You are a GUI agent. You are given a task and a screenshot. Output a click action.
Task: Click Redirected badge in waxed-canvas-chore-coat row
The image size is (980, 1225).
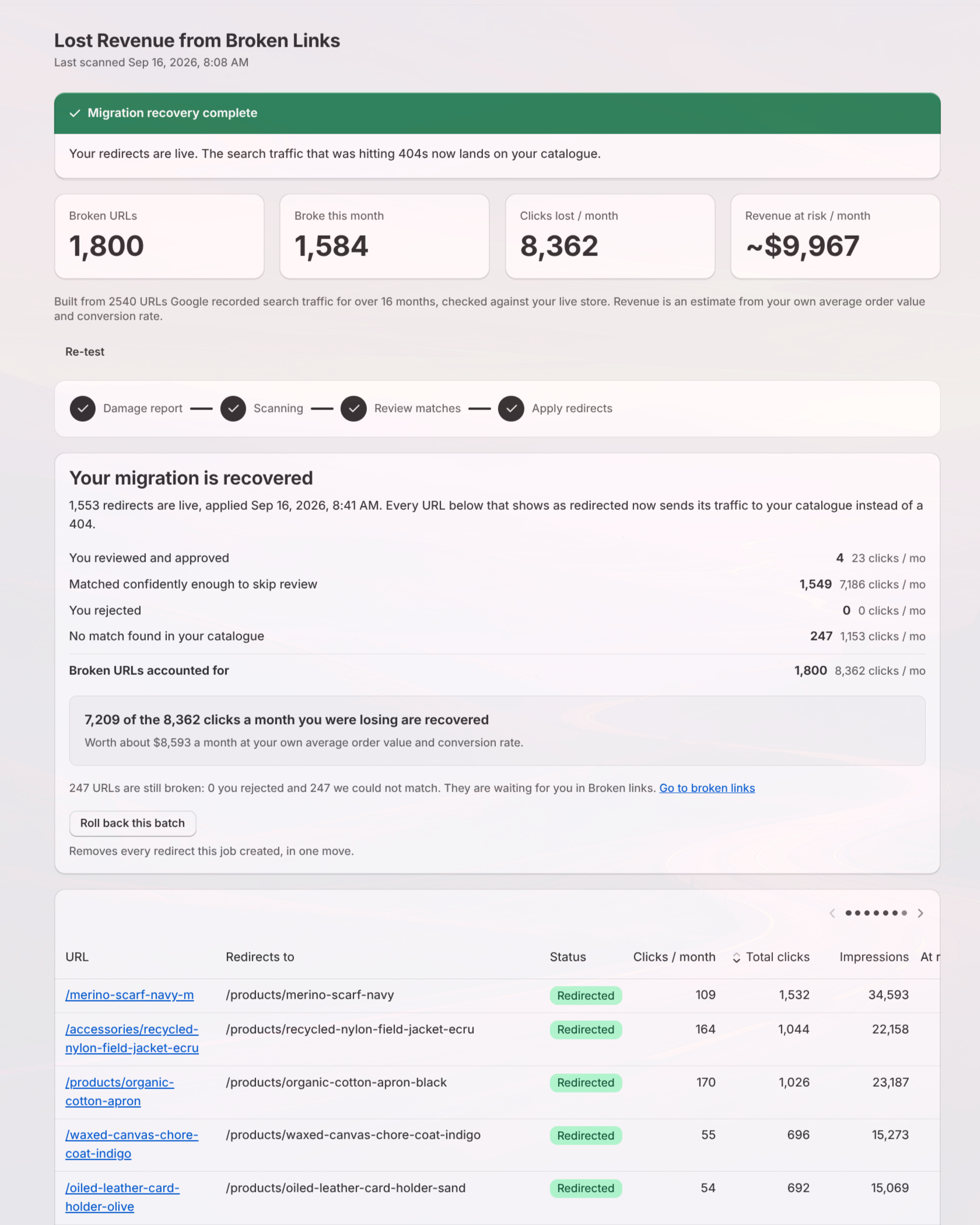586,1136
